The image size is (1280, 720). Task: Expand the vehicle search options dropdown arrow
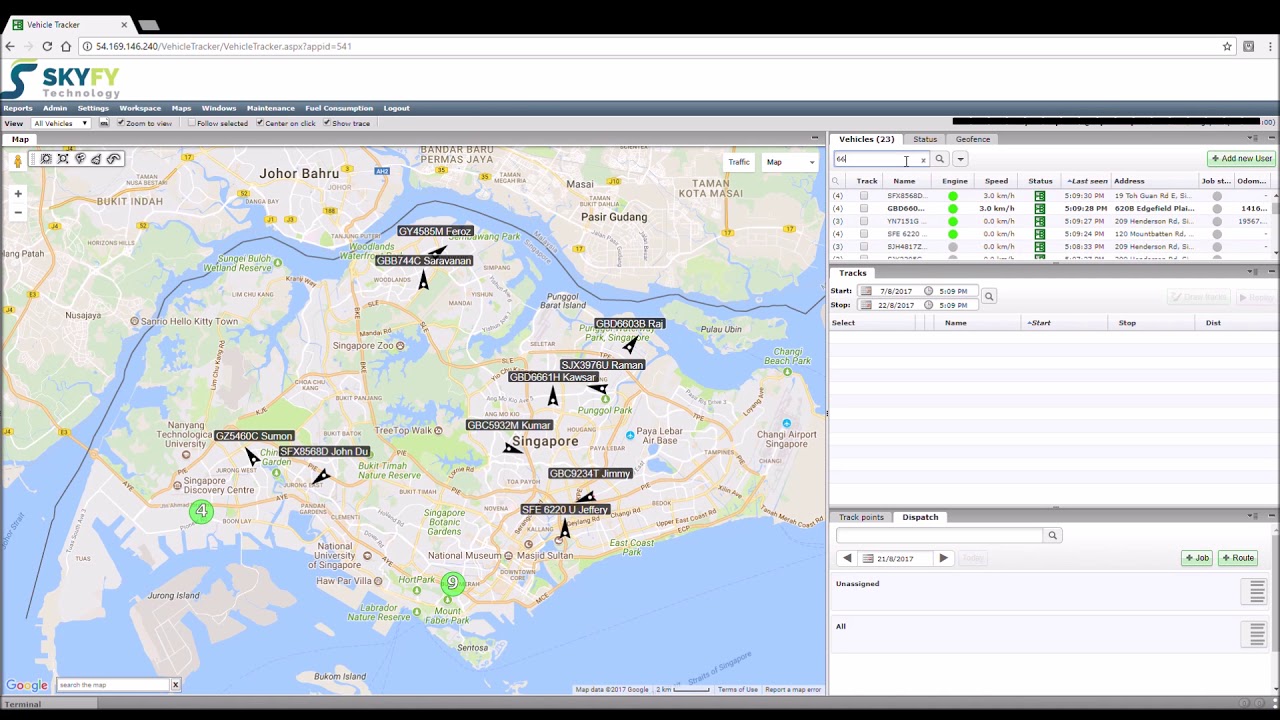coord(960,159)
